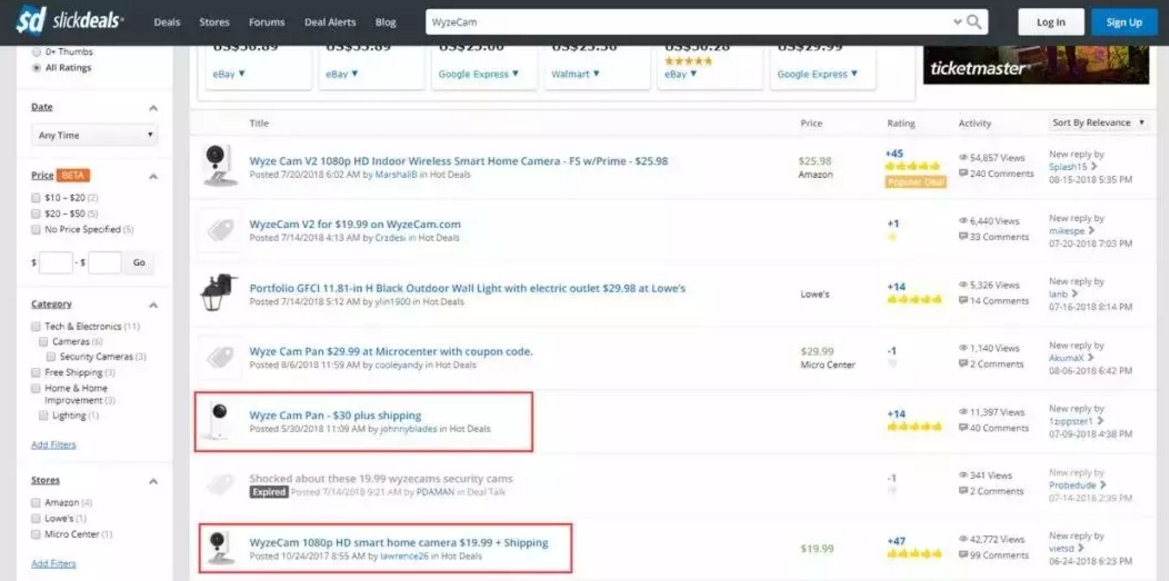Check the $10 - $20 price filter
Screen dimensions: 1169x581
coord(37,198)
